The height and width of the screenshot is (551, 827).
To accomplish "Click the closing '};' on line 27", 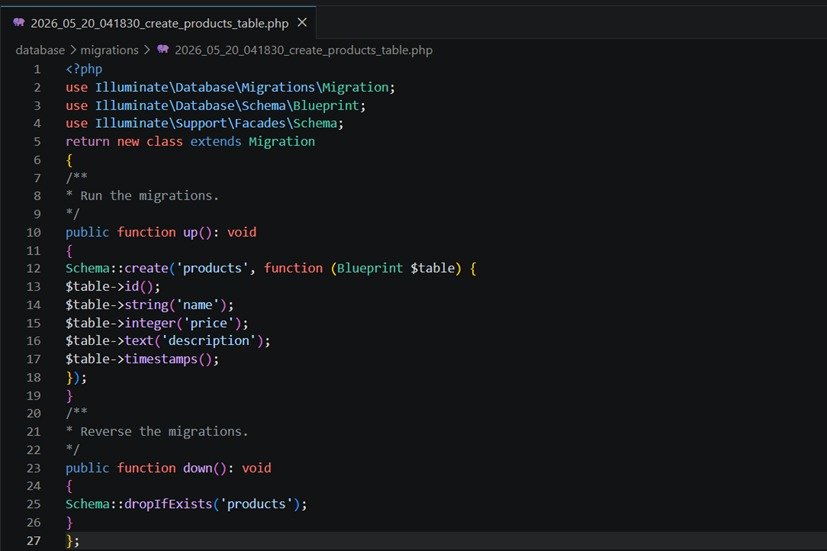I will 73,540.
